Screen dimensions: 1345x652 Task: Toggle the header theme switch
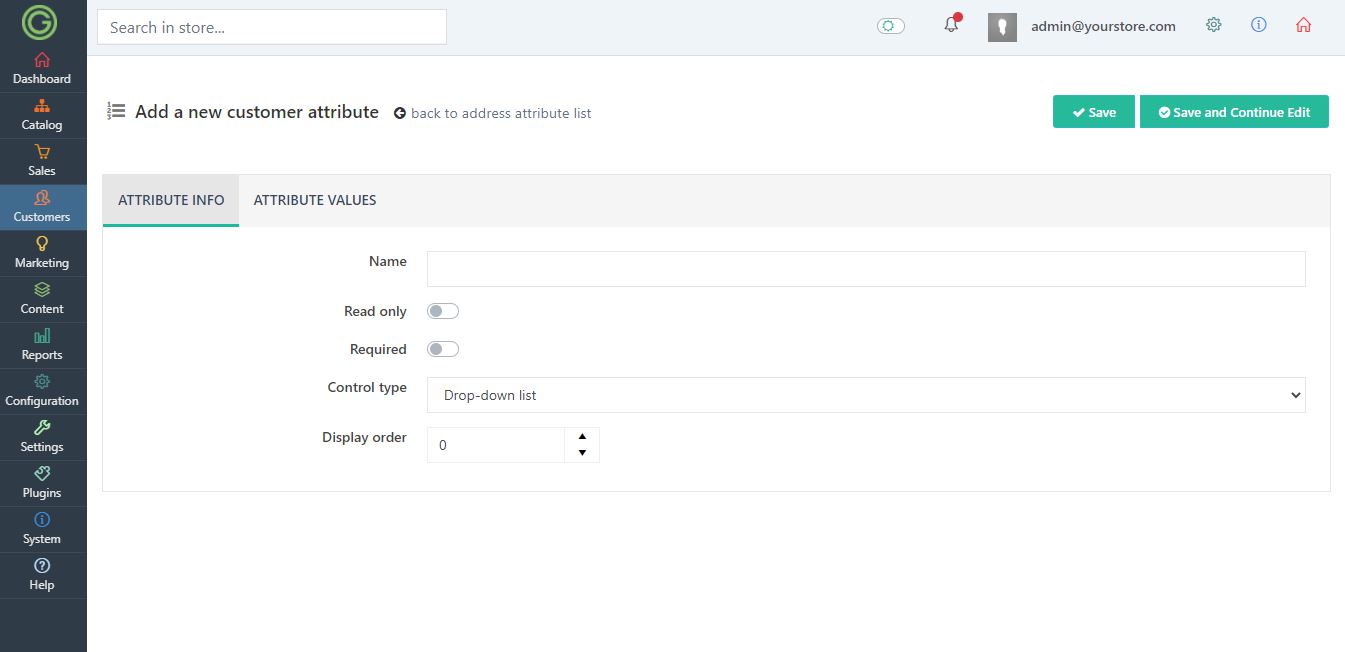(x=891, y=26)
